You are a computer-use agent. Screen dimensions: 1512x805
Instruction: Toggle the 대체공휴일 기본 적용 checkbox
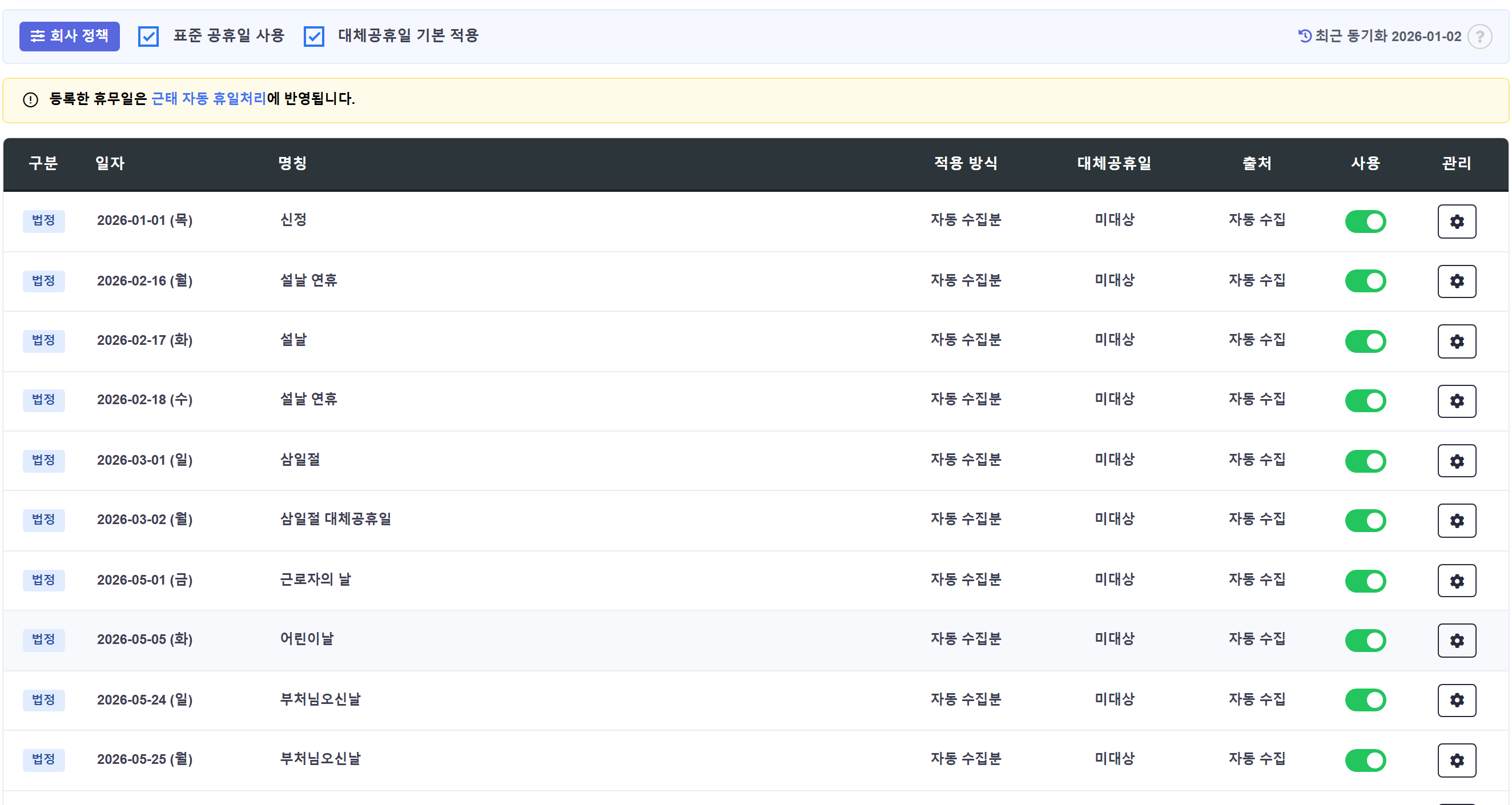pos(314,37)
